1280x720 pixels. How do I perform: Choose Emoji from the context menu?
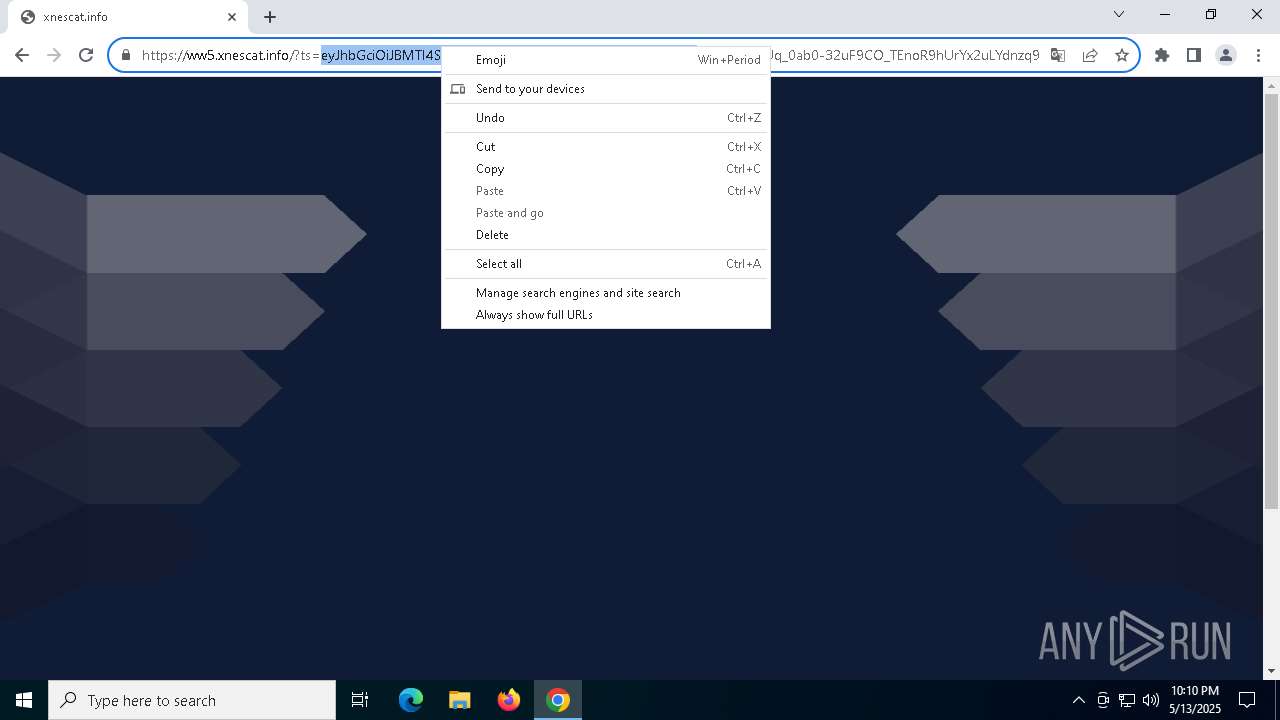coord(605,60)
